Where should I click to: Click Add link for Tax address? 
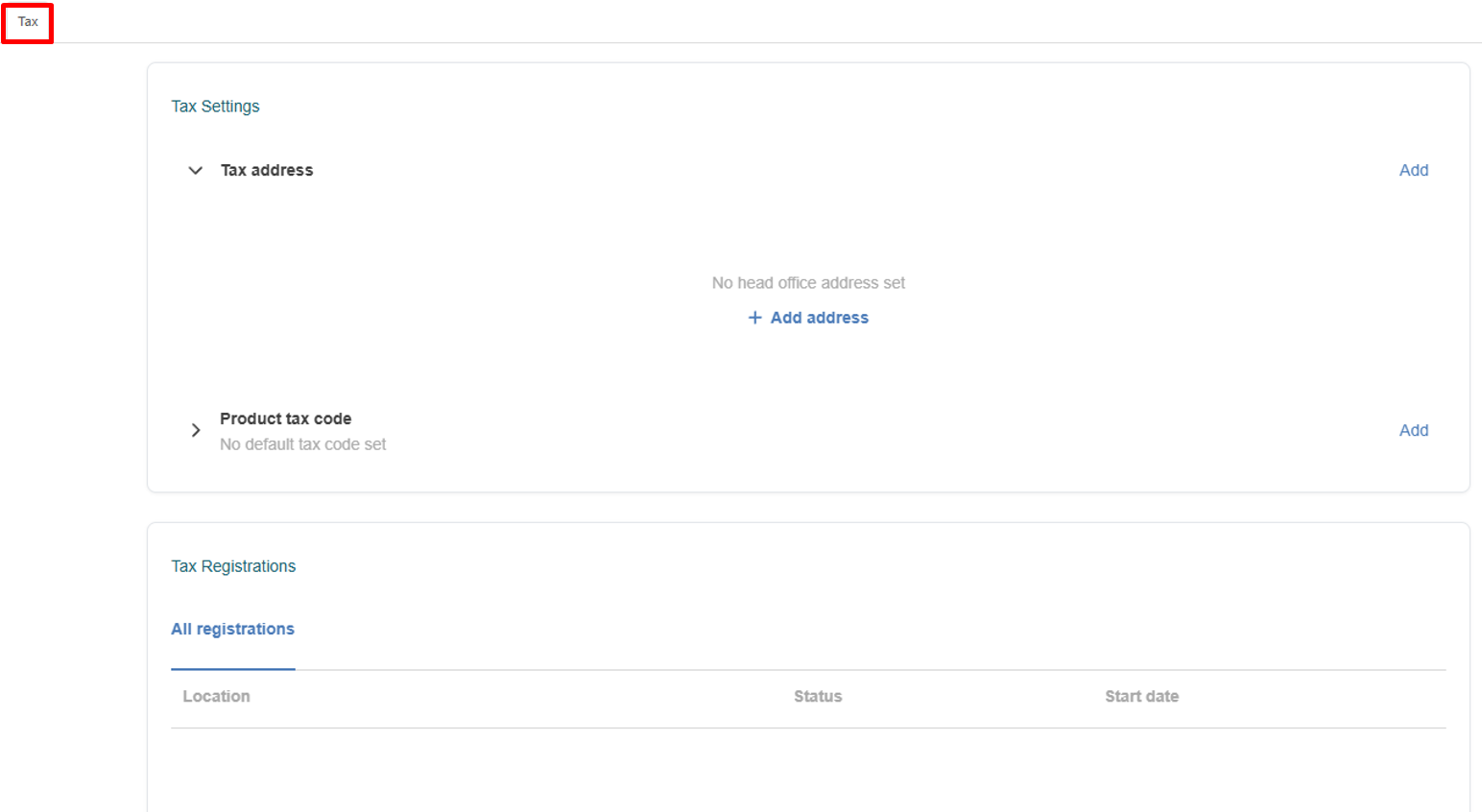pyautogui.click(x=1413, y=171)
